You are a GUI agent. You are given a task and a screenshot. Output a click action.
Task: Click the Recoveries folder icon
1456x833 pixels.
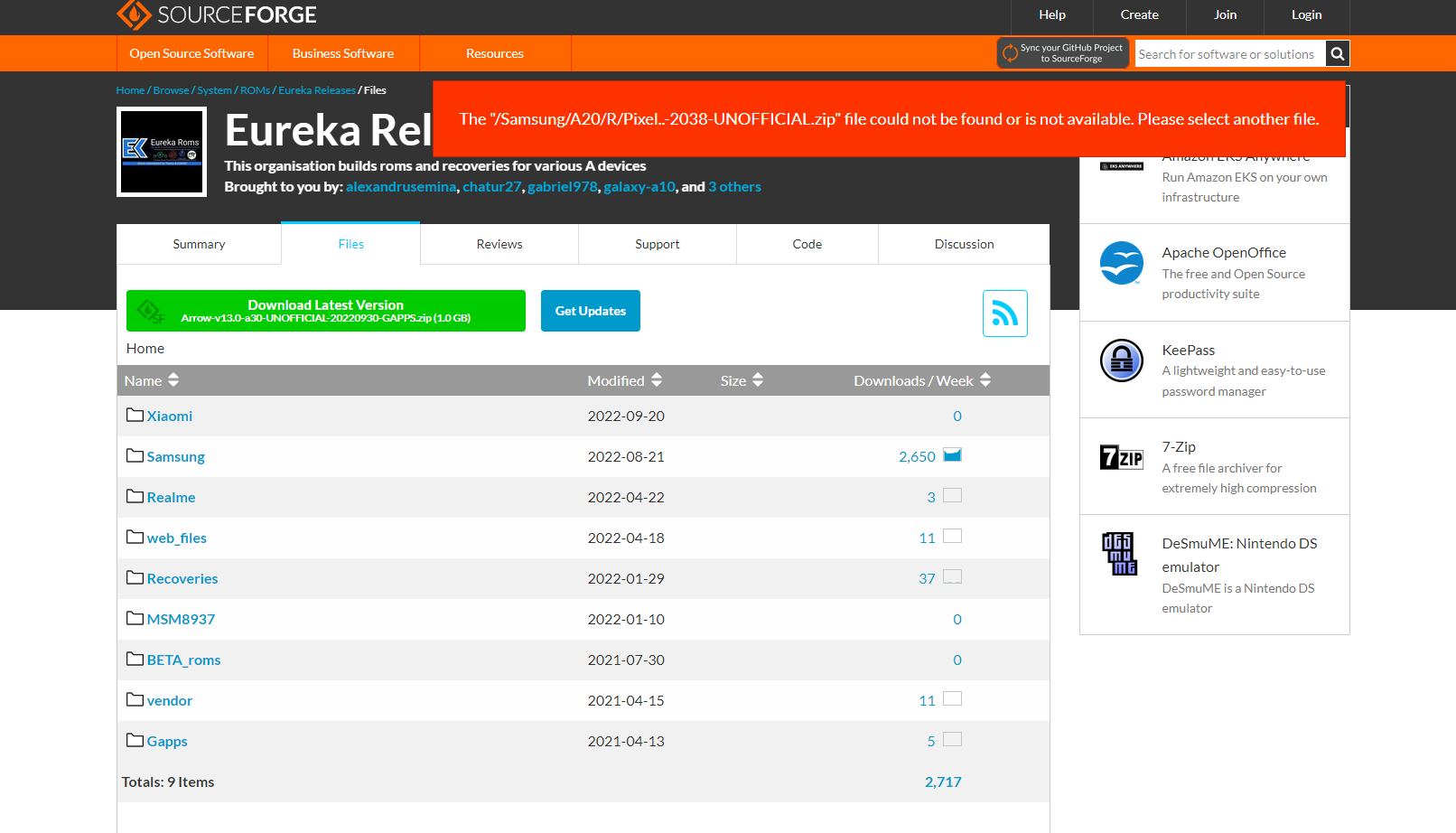[135, 577]
